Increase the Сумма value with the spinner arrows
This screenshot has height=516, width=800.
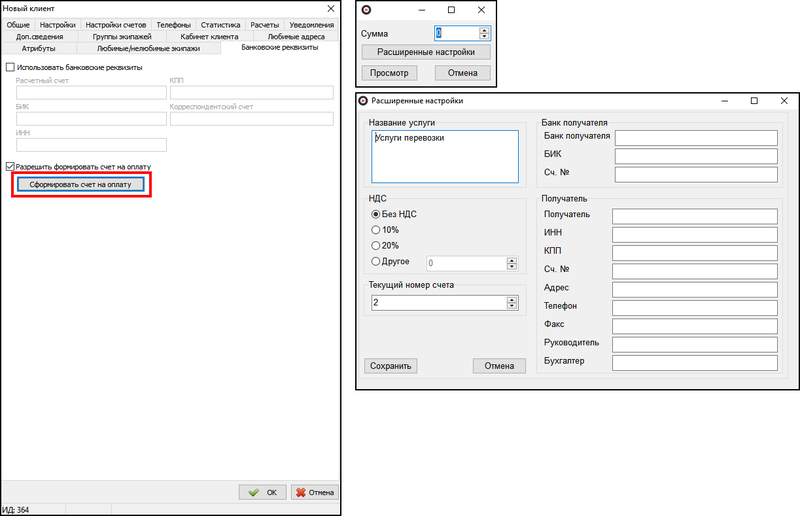click(484, 31)
